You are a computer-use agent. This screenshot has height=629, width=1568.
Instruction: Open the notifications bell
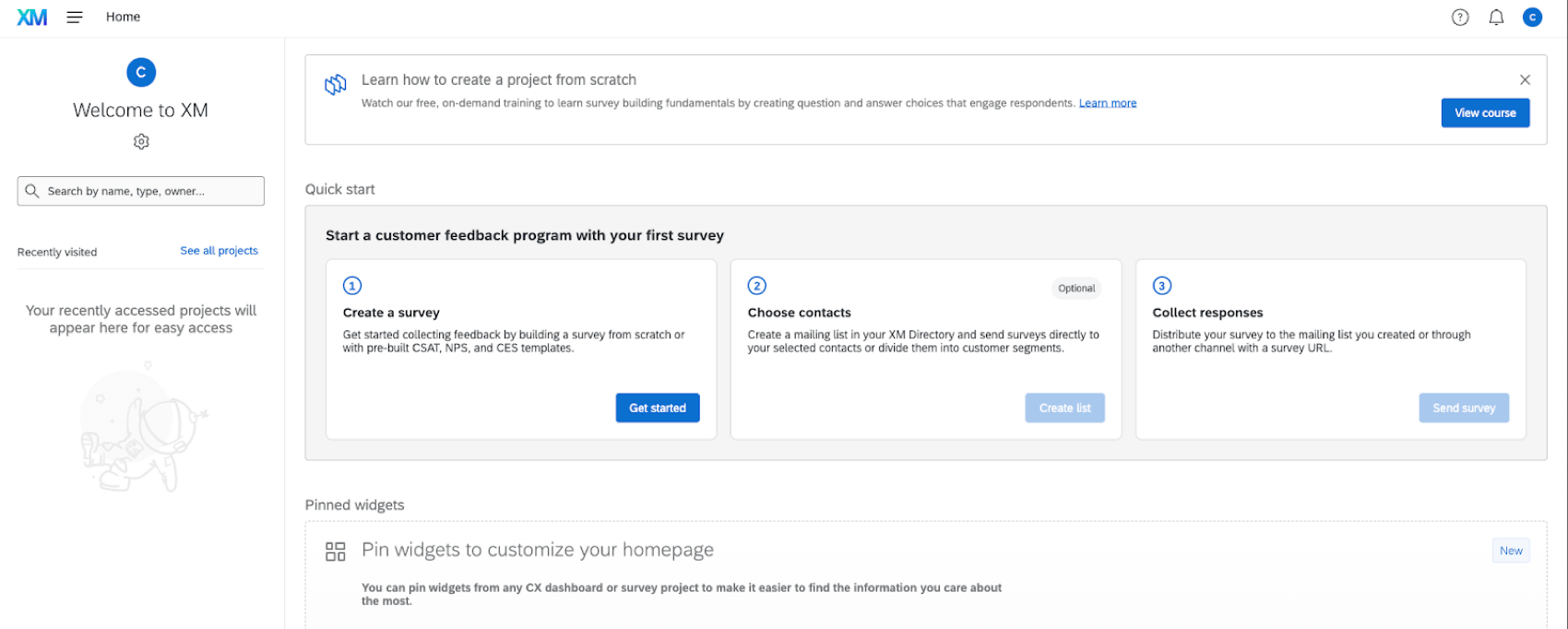pyautogui.click(x=1496, y=18)
